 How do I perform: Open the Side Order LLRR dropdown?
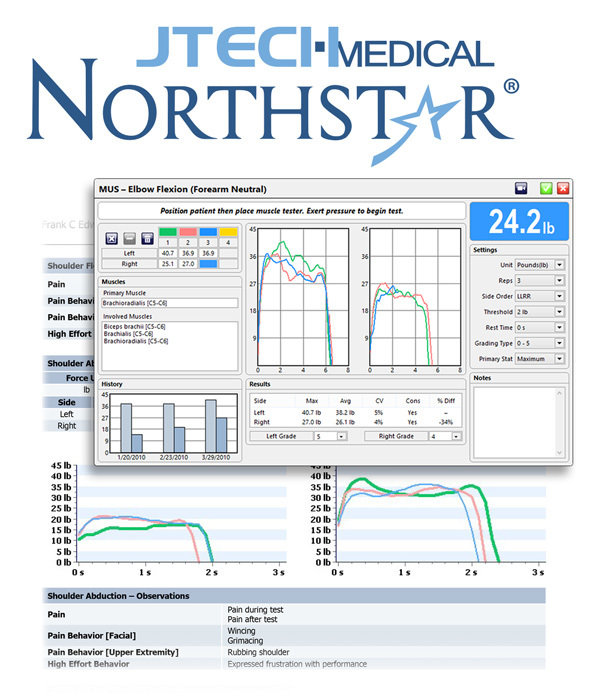(x=559, y=296)
